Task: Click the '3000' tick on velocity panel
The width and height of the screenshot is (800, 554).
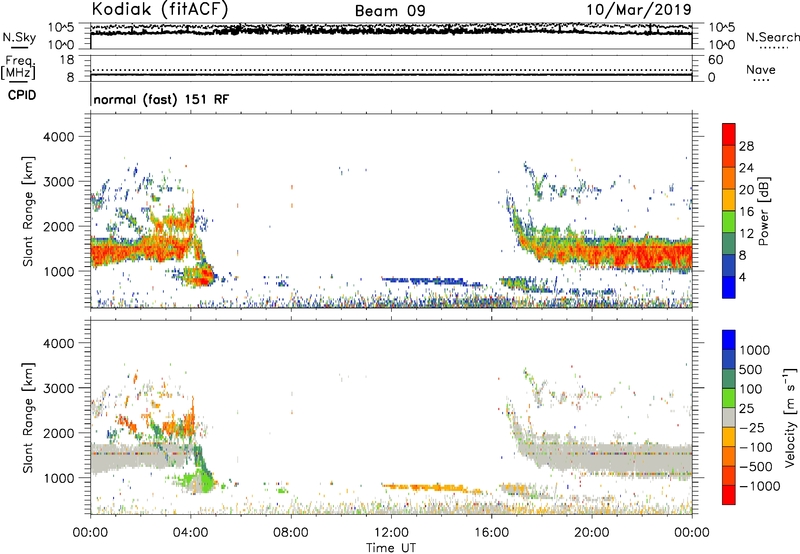Action: pyautogui.click(x=58, y=388)
